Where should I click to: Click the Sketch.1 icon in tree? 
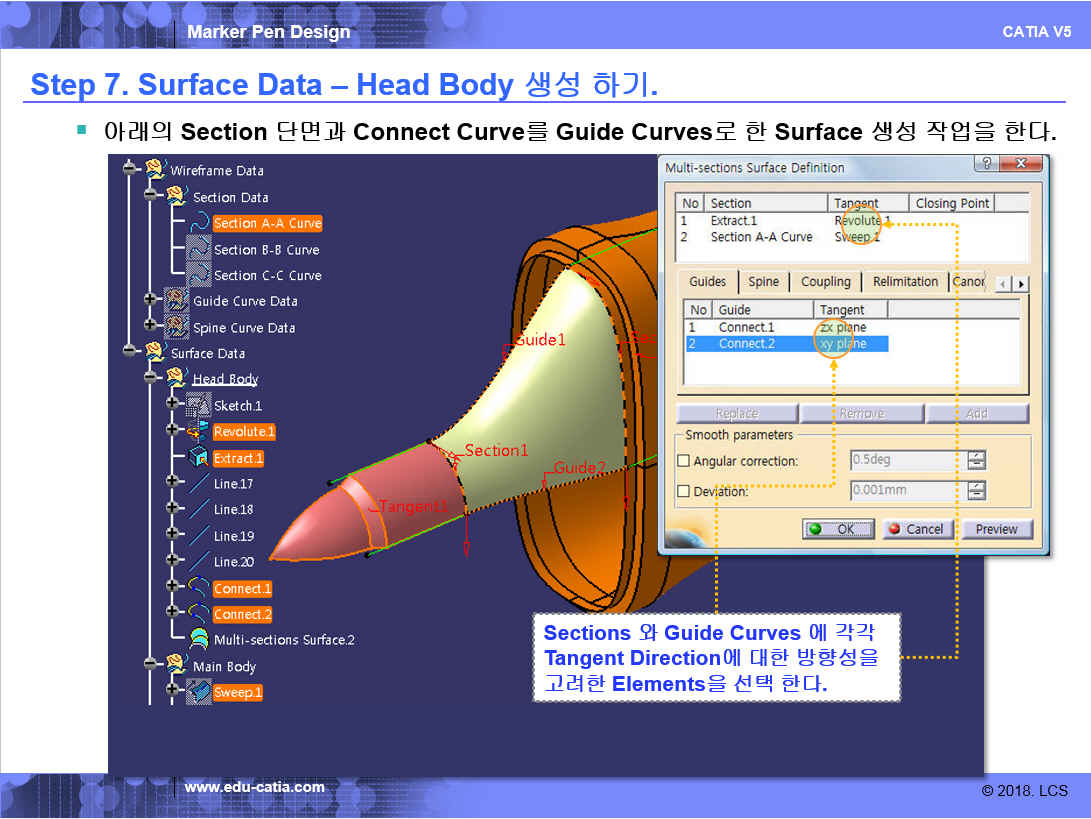coord(199,406)
